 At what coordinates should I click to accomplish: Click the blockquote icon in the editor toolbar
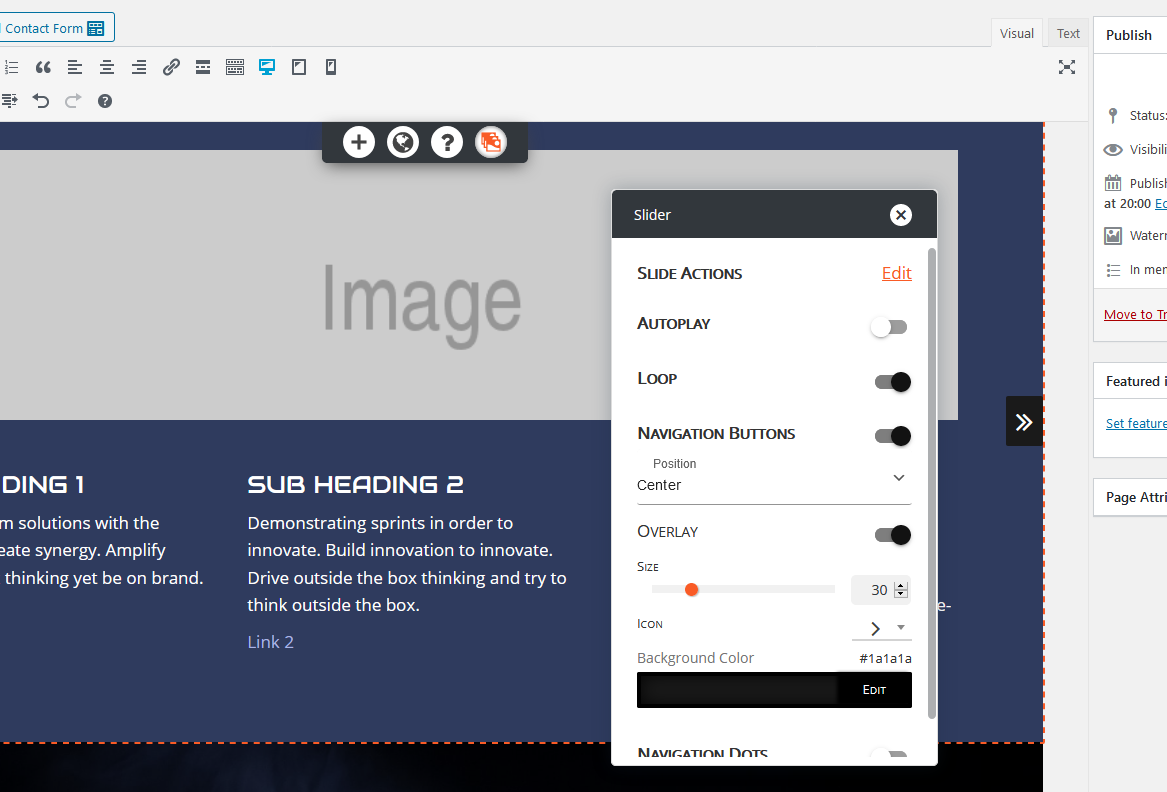click(43, 67)
